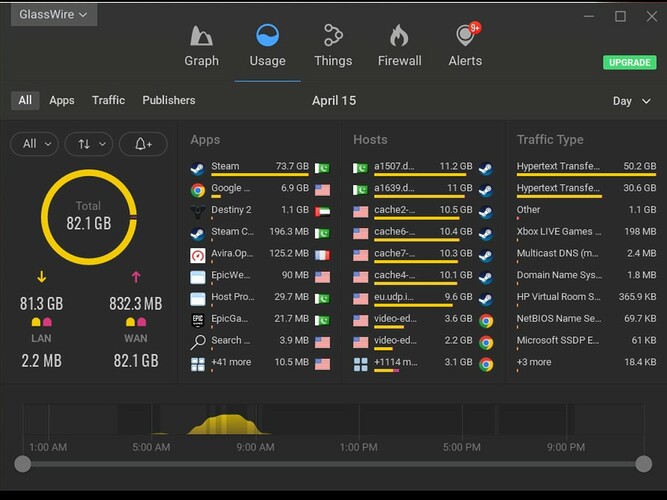667x500 pixels.
Task: Expand the Day time range dropdown
Action: pyautogui.click(x=629, y=101)
